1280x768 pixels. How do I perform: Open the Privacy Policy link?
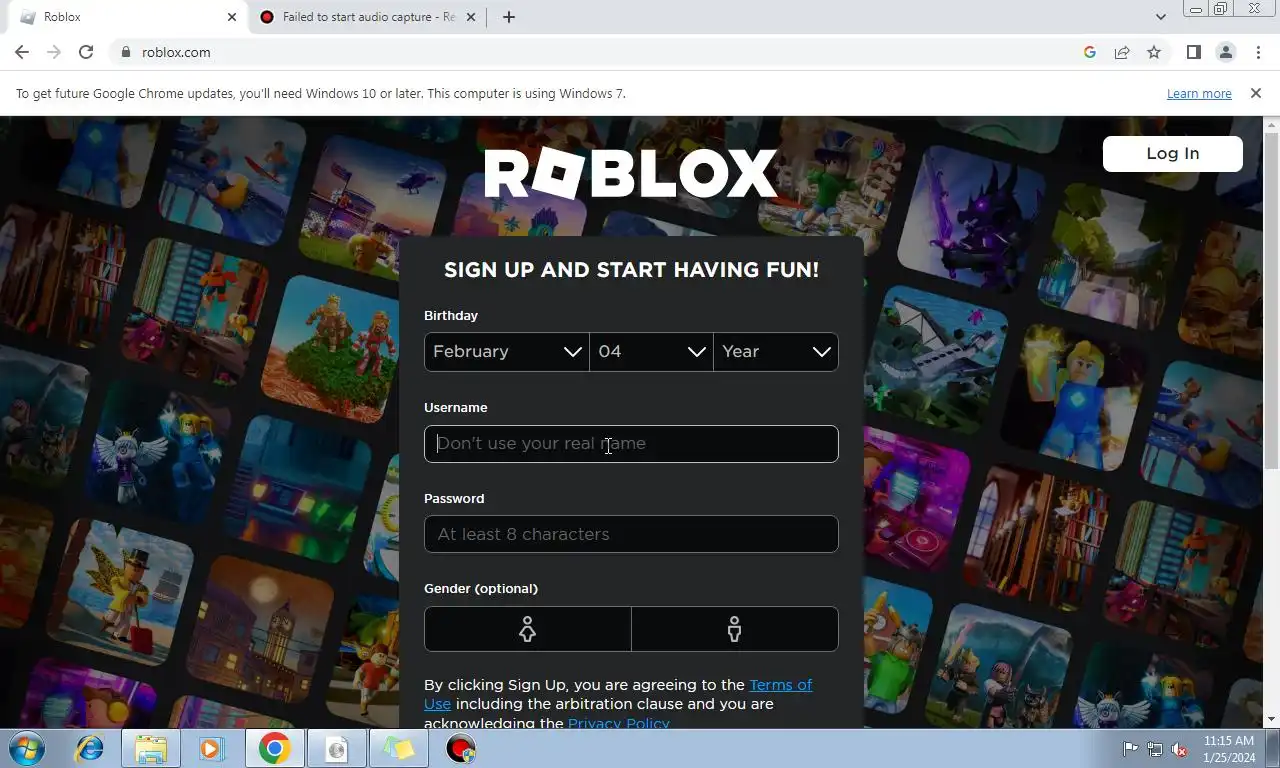[x=619, y=723]
